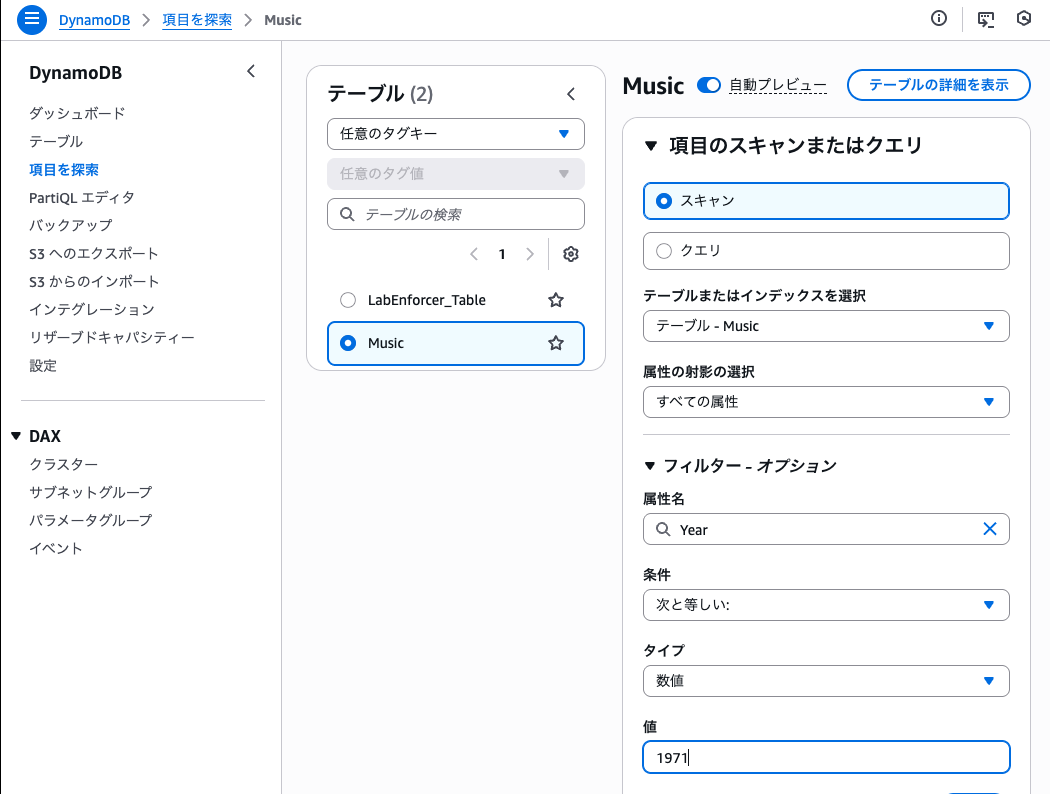
Task: Open the 数値 type dropdown
Action: 826,681
